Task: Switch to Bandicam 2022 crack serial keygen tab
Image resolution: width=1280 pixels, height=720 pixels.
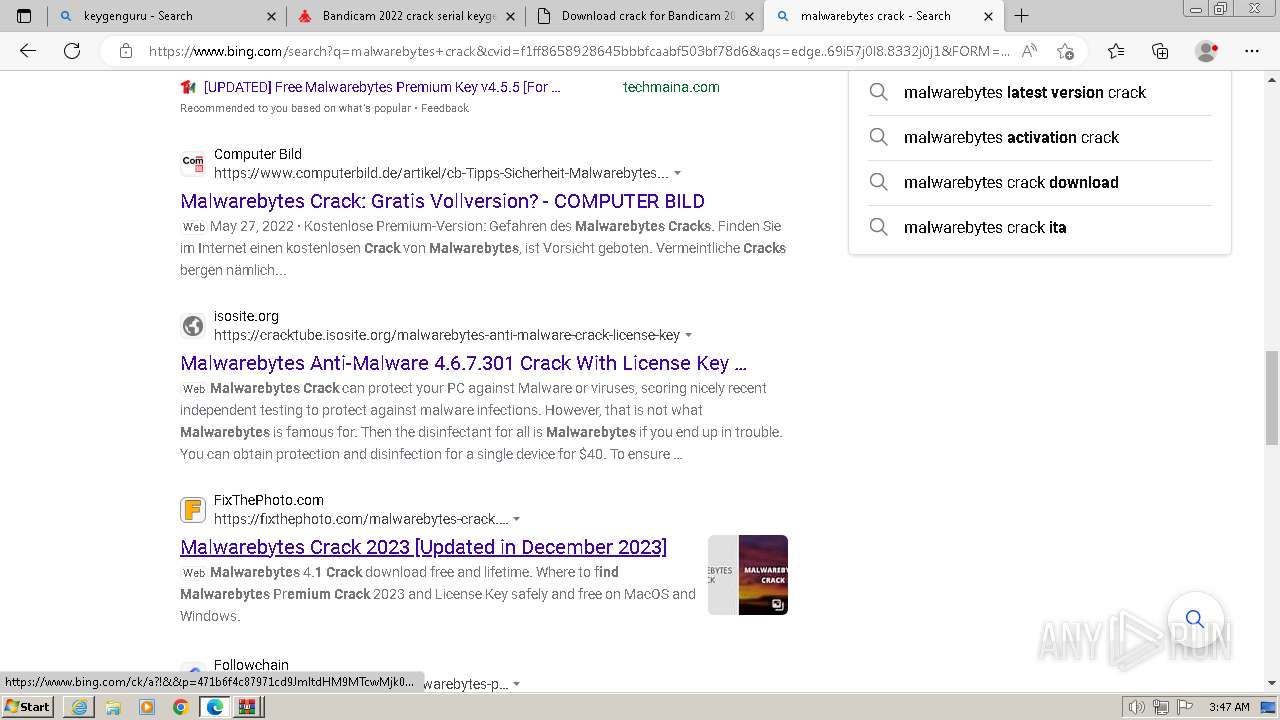Action: tap(405, 16)
